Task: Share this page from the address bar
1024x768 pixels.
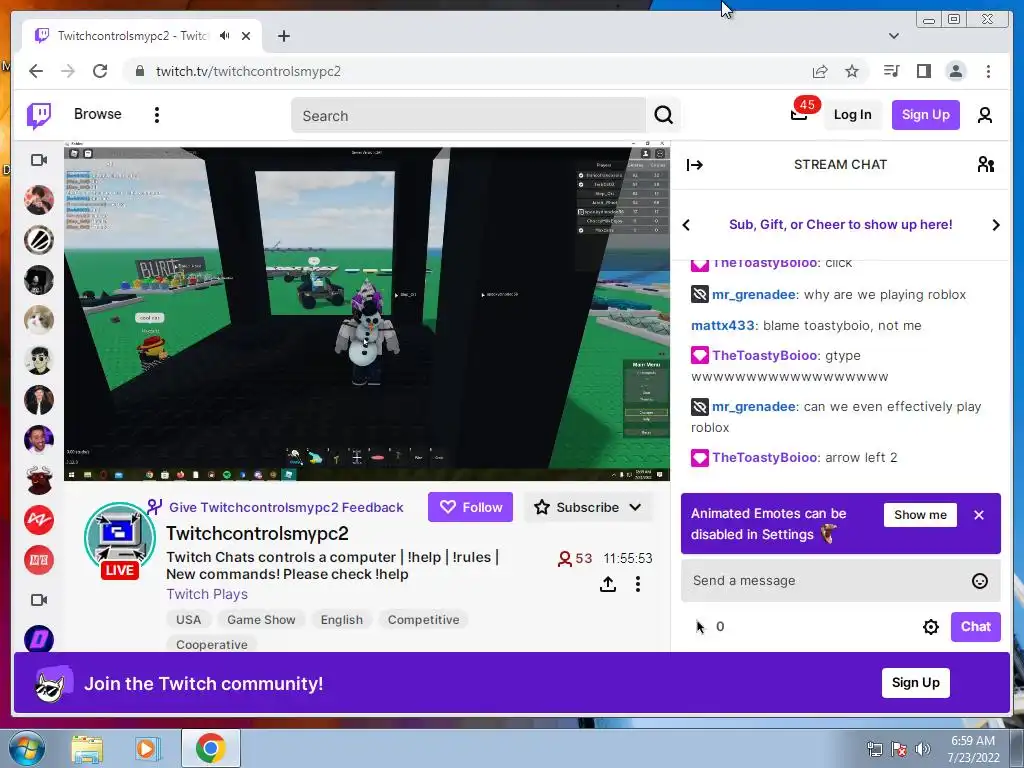Action: tap(820, 71)
